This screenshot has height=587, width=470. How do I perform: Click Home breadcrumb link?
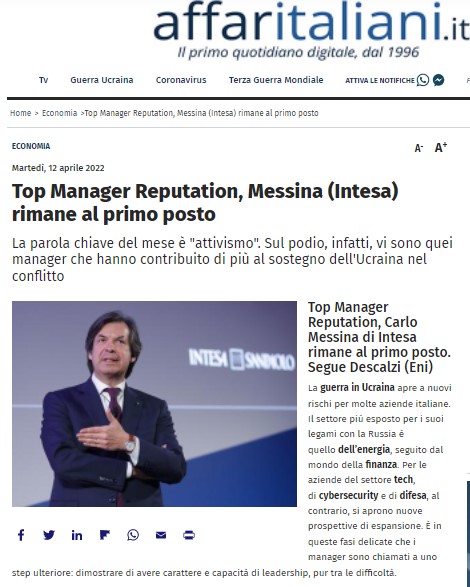coord(21,113)
